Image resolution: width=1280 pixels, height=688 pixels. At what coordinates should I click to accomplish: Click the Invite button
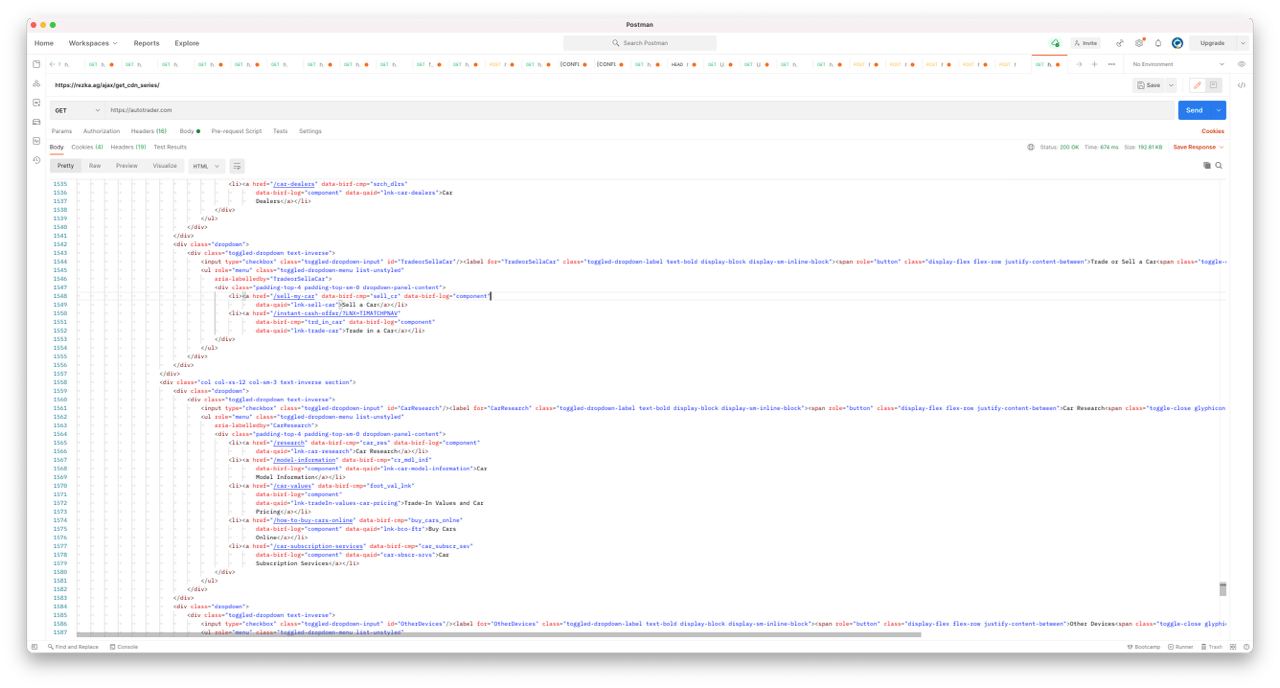click(1085, 43)
